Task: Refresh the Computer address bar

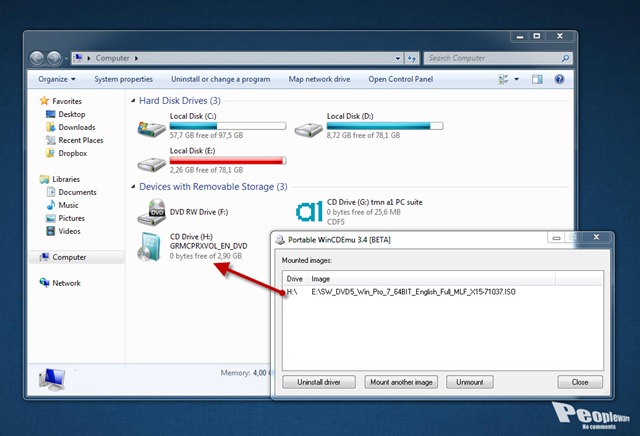Action: (412, 58)
